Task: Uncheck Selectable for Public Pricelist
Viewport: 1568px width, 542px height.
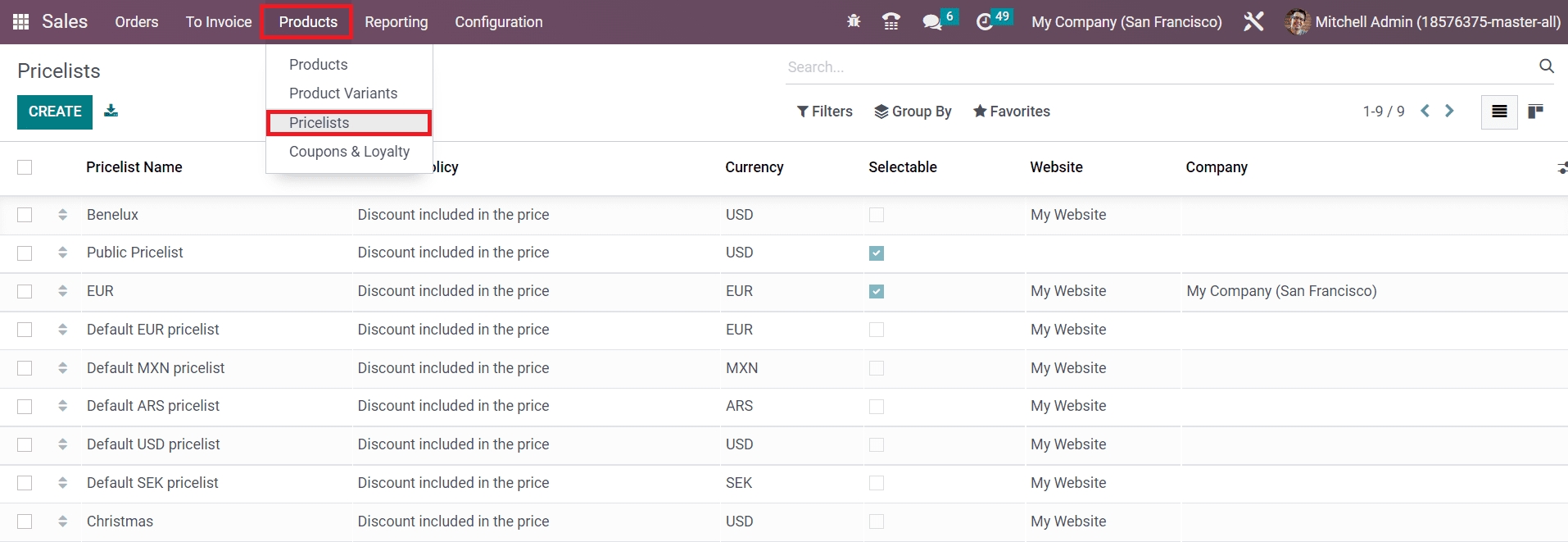Action: 877,253
